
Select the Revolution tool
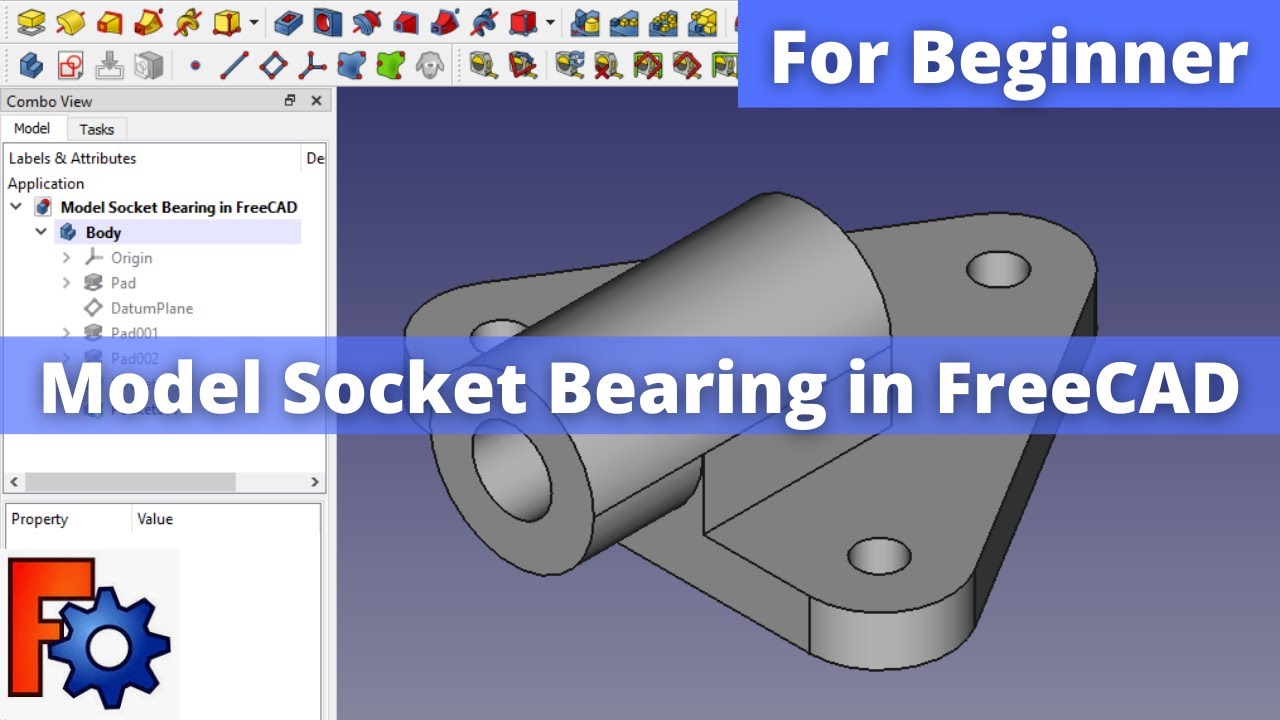(69, 20)
